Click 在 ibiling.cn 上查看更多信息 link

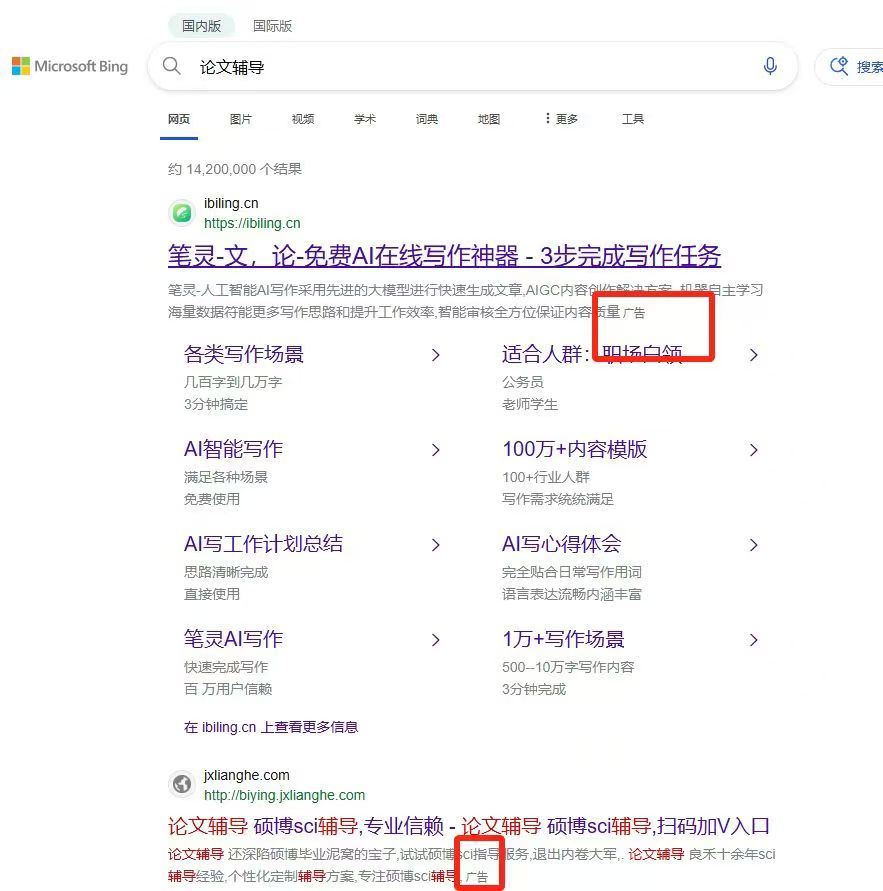click(x=271, y=727)
